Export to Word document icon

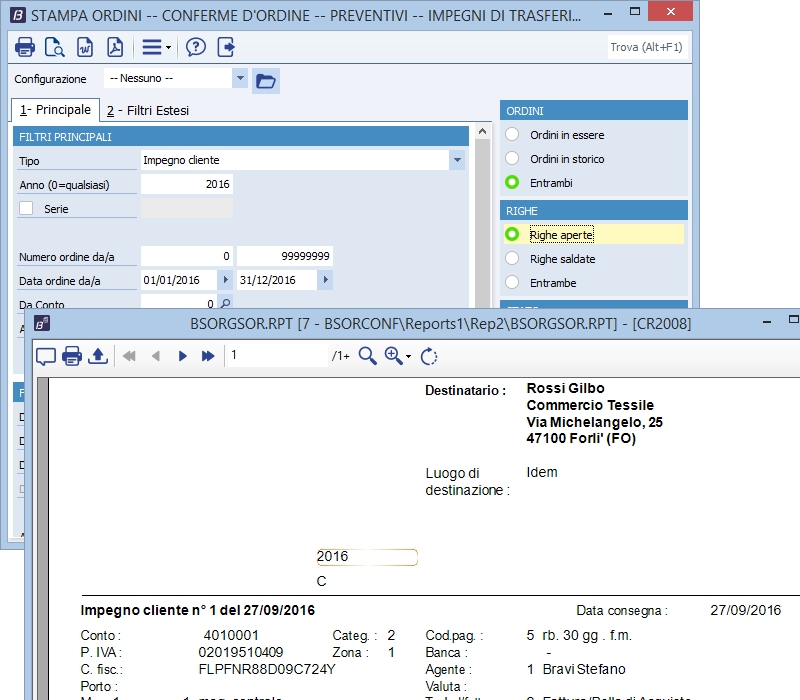point(85,47)
